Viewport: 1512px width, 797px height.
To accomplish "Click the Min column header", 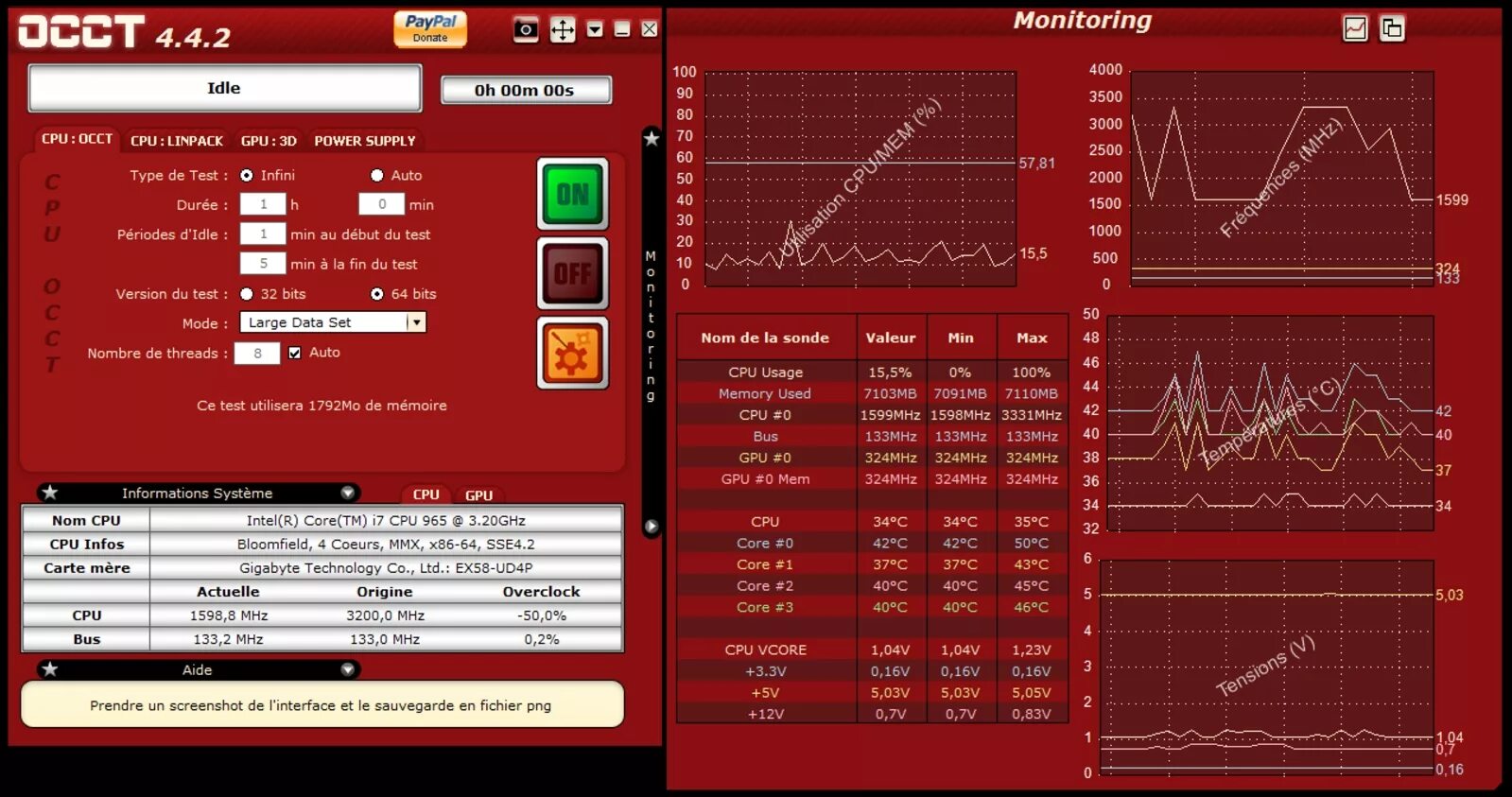I will (x=961, y=338).
